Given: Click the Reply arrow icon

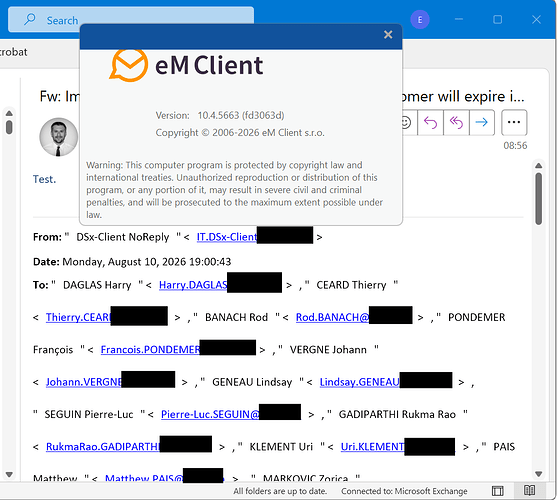Looking at the screenshot, I should 430,123.
